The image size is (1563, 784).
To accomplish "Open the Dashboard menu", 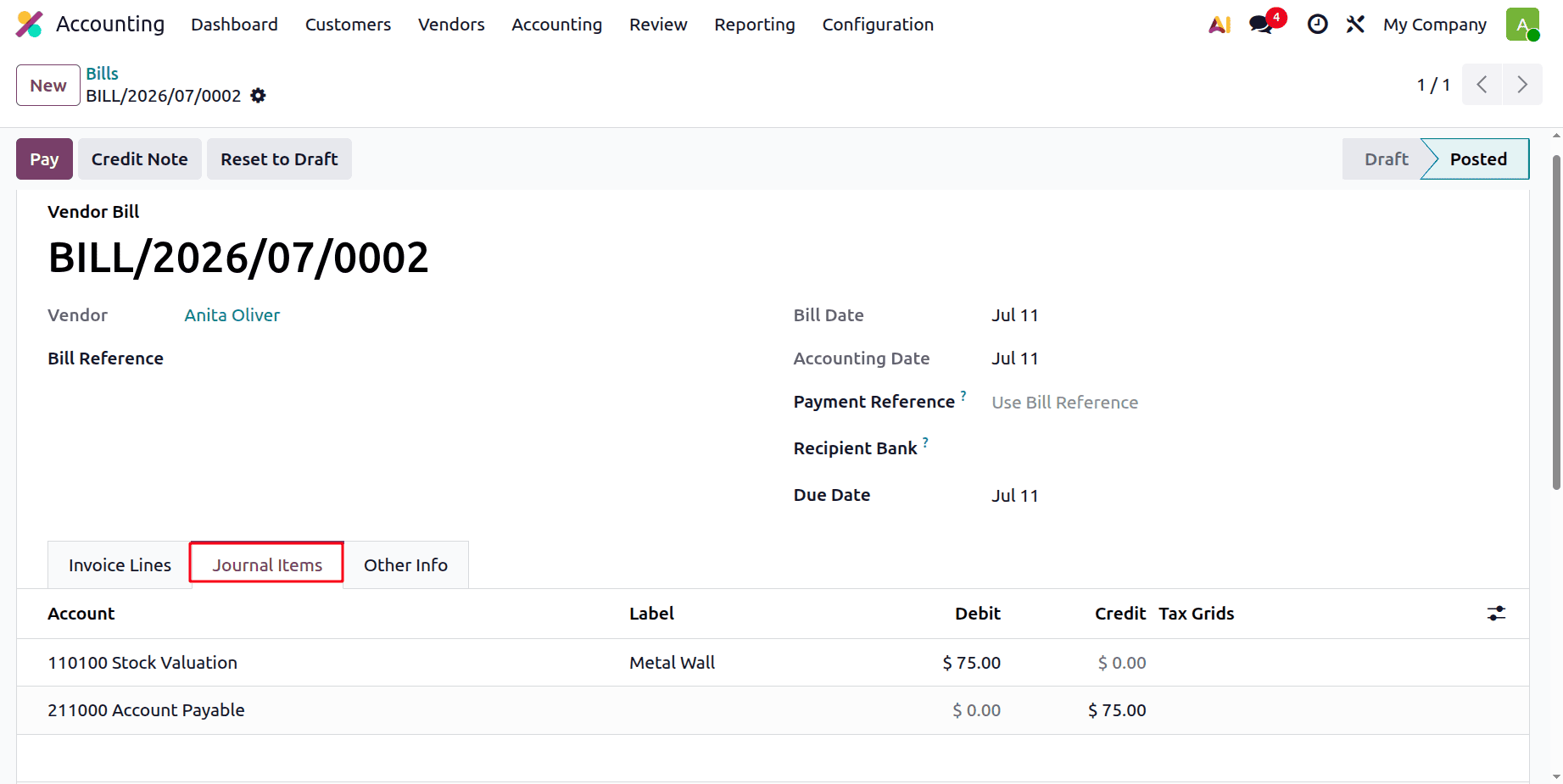I will click(234, 25).
